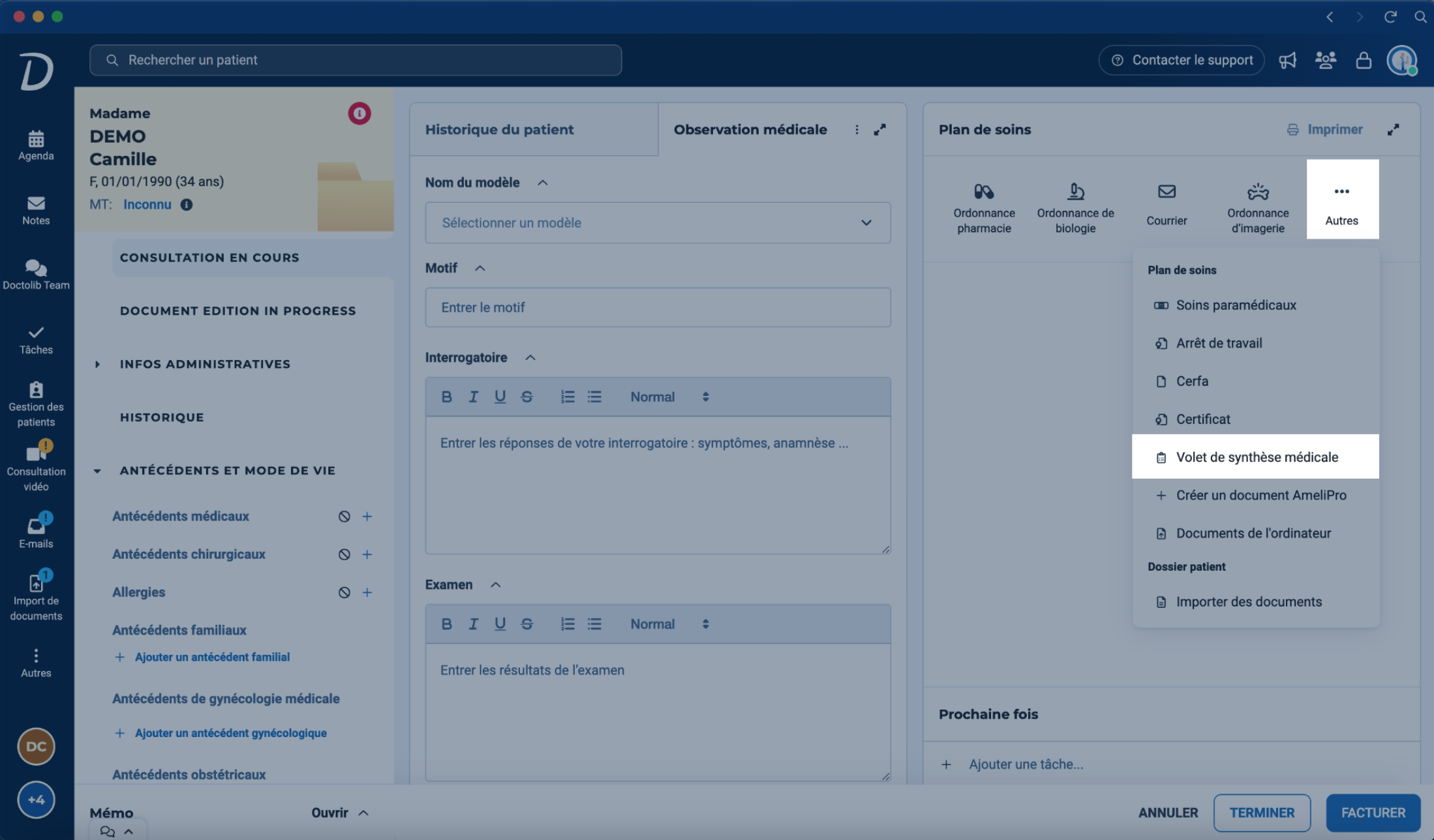Mark Allergies as none

[x=344, y=592]
